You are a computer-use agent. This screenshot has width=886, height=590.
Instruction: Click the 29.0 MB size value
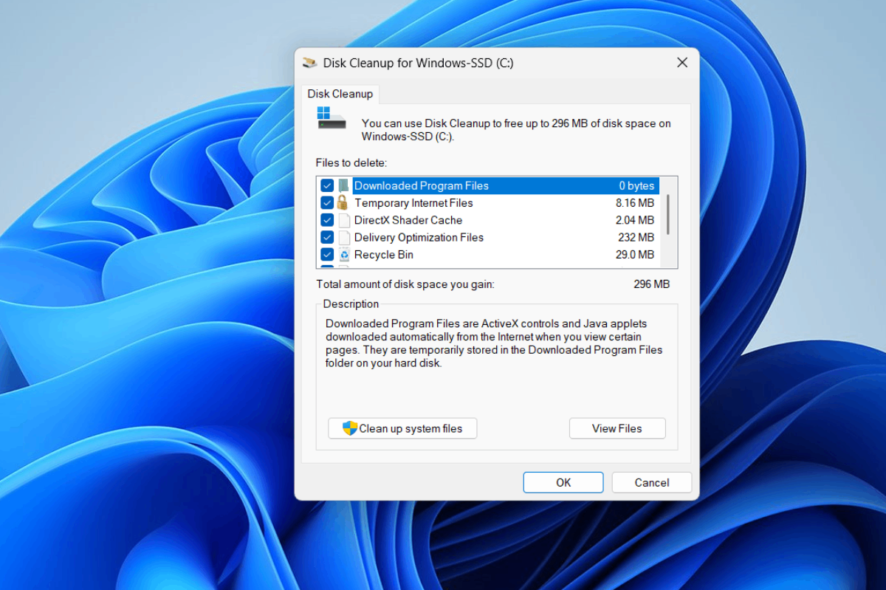[x=635, y=255]
